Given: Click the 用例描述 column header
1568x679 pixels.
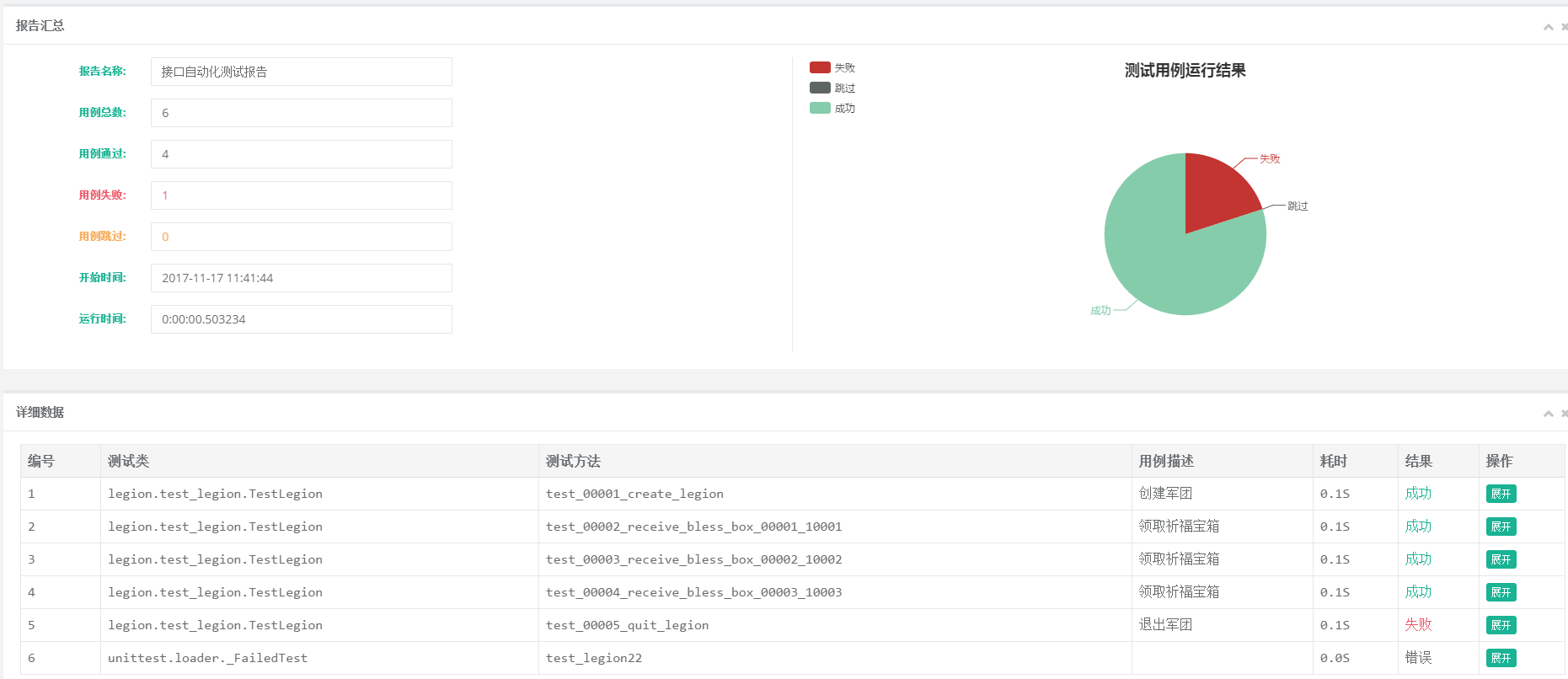Looking at the screenshot, I should (x=1223, y=461).
